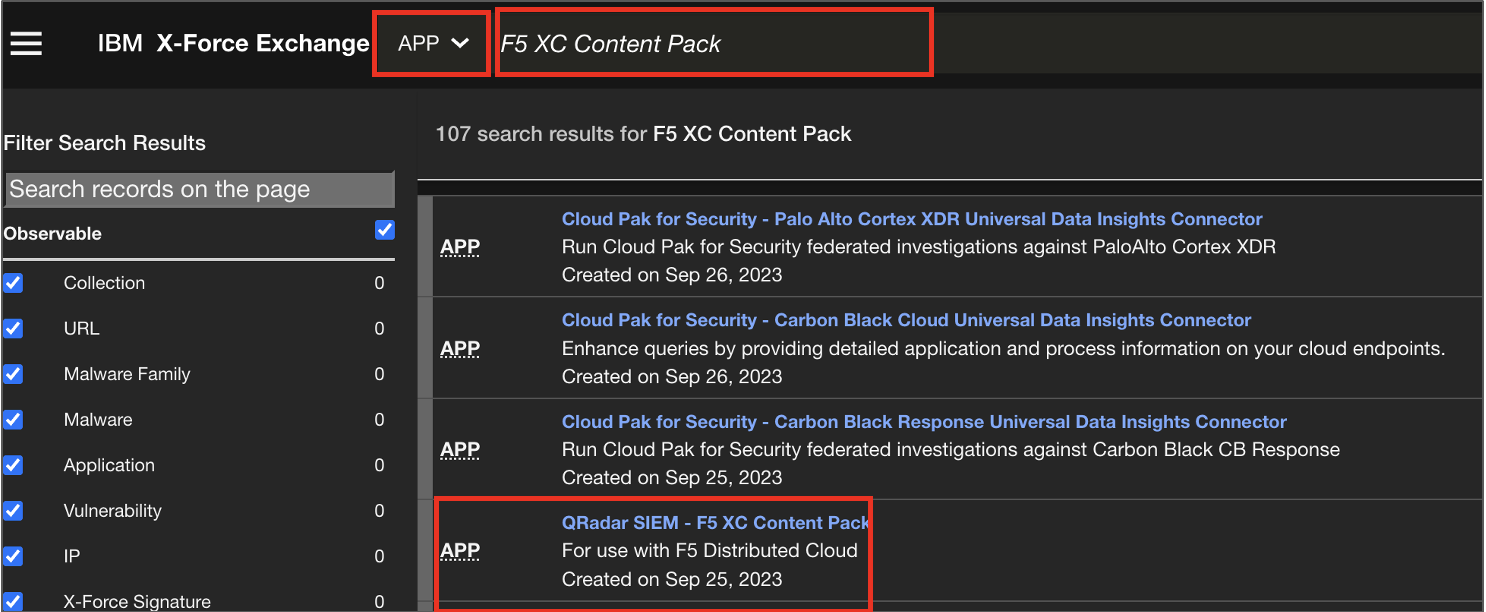Click the Search records on the page field

199,189
